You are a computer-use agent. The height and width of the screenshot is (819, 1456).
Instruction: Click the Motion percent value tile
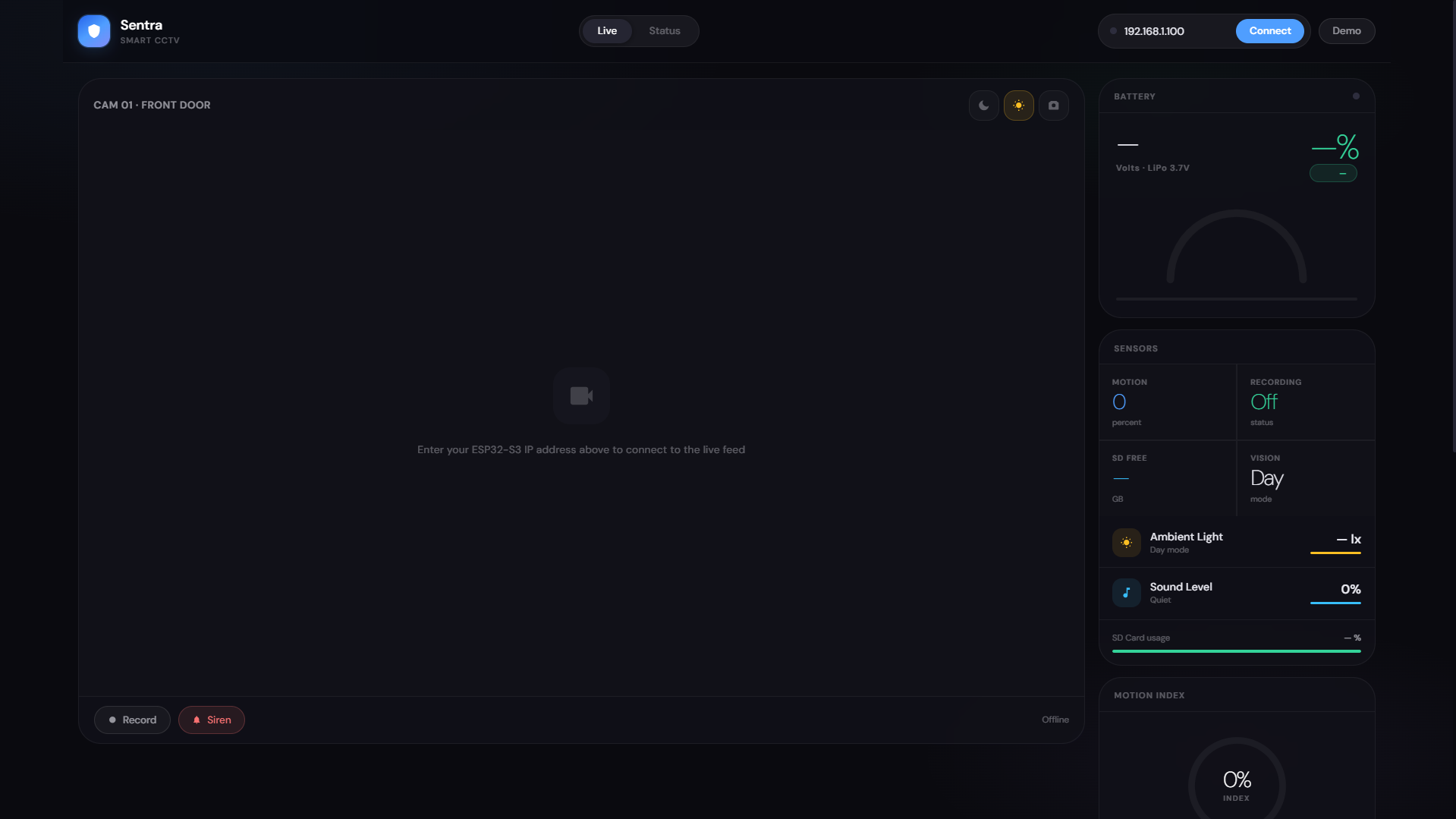point(1168,402)
